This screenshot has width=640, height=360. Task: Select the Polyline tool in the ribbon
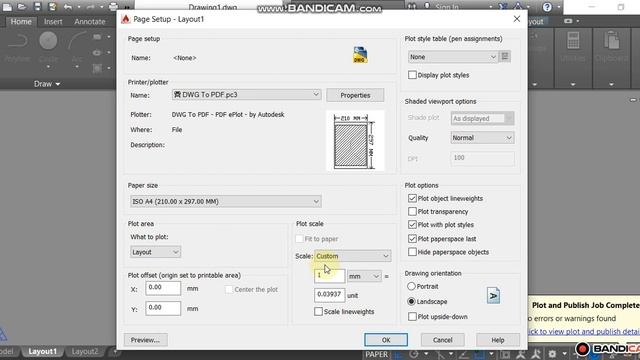click(18, 45)
